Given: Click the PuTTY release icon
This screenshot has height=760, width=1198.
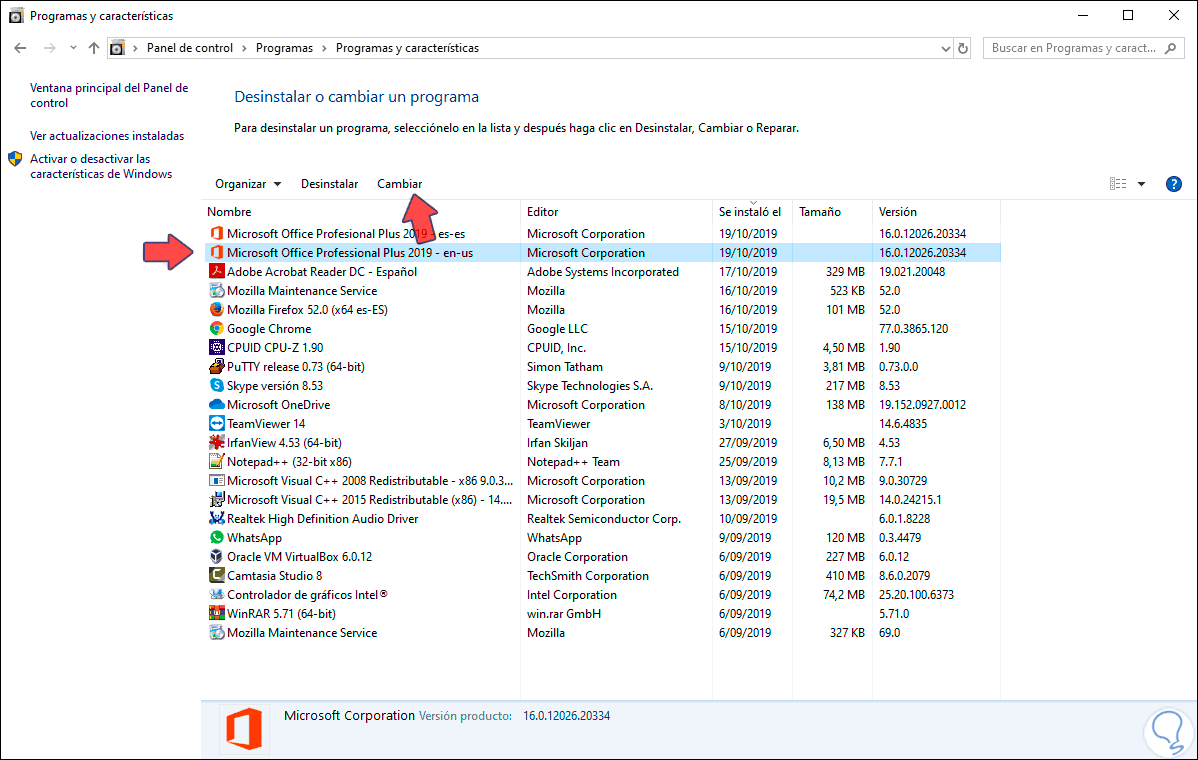Looking at the screenshot, I should click(217, 367).
